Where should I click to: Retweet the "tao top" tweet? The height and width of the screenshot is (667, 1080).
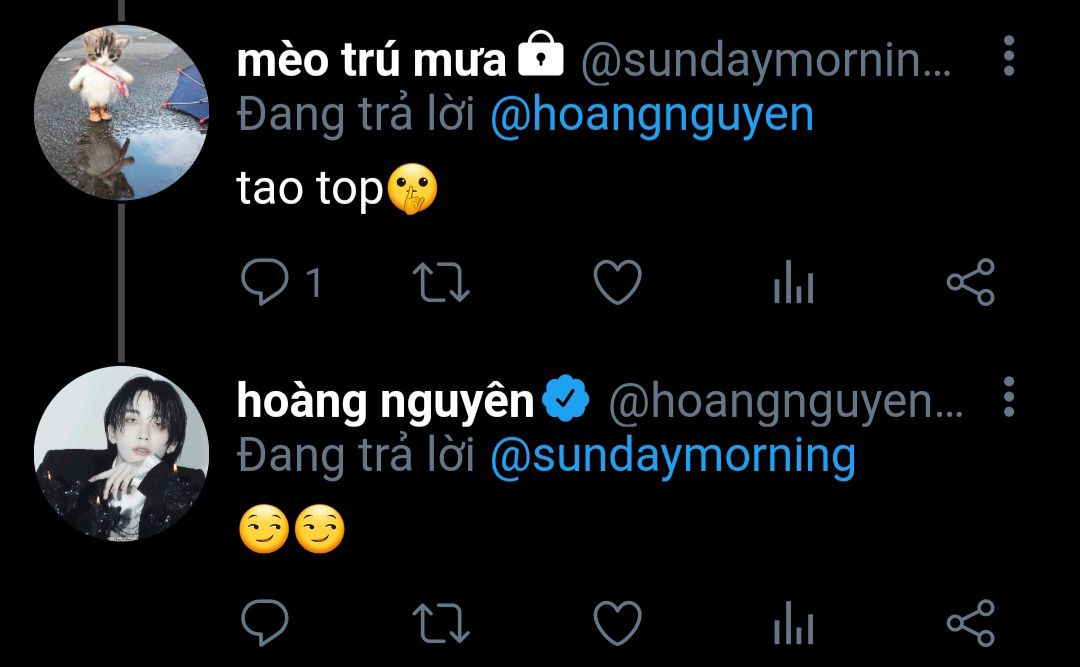pyautogui.click(x=441, y=283)
